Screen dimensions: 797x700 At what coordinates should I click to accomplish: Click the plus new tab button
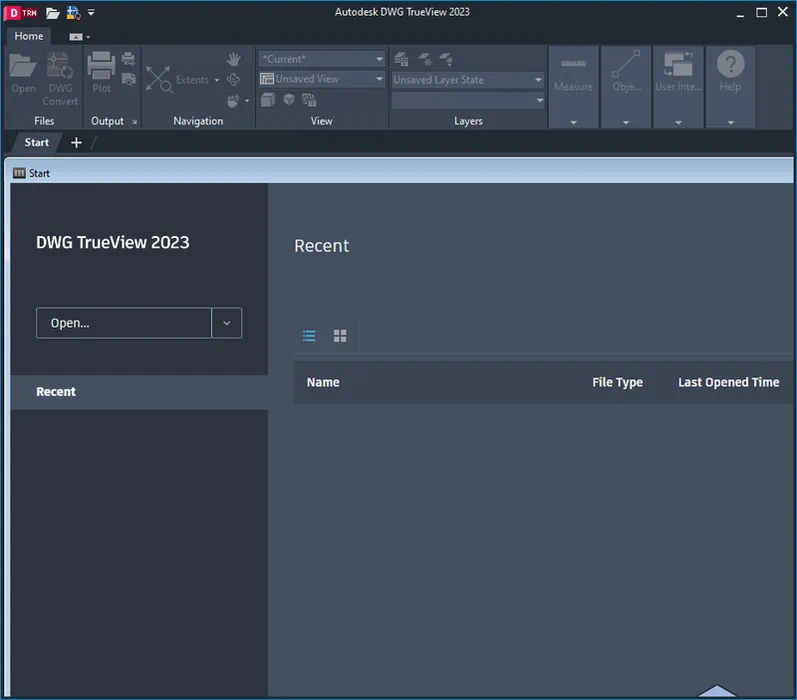(x=76, y=143)
